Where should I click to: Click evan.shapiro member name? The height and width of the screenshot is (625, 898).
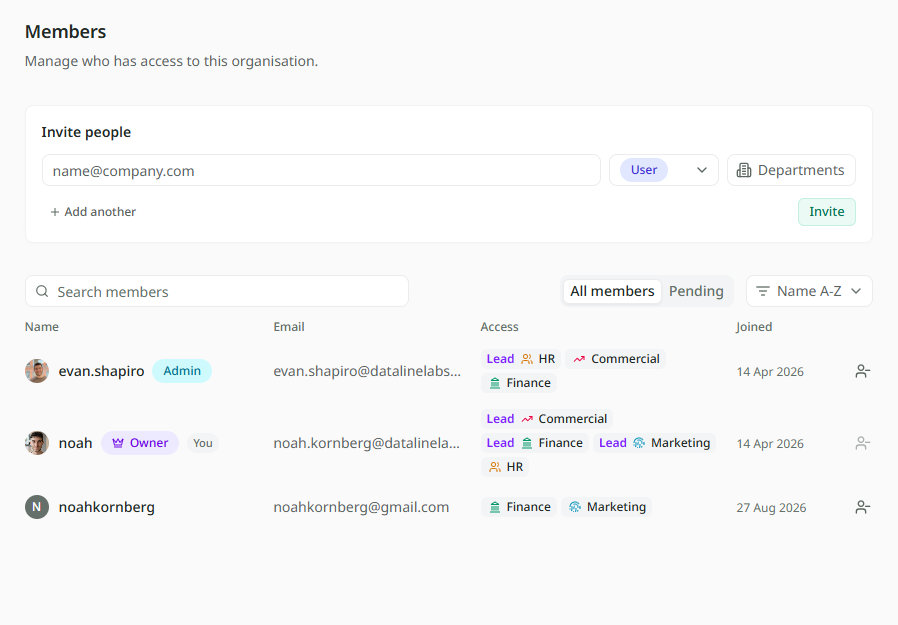[x=101, y=371]
